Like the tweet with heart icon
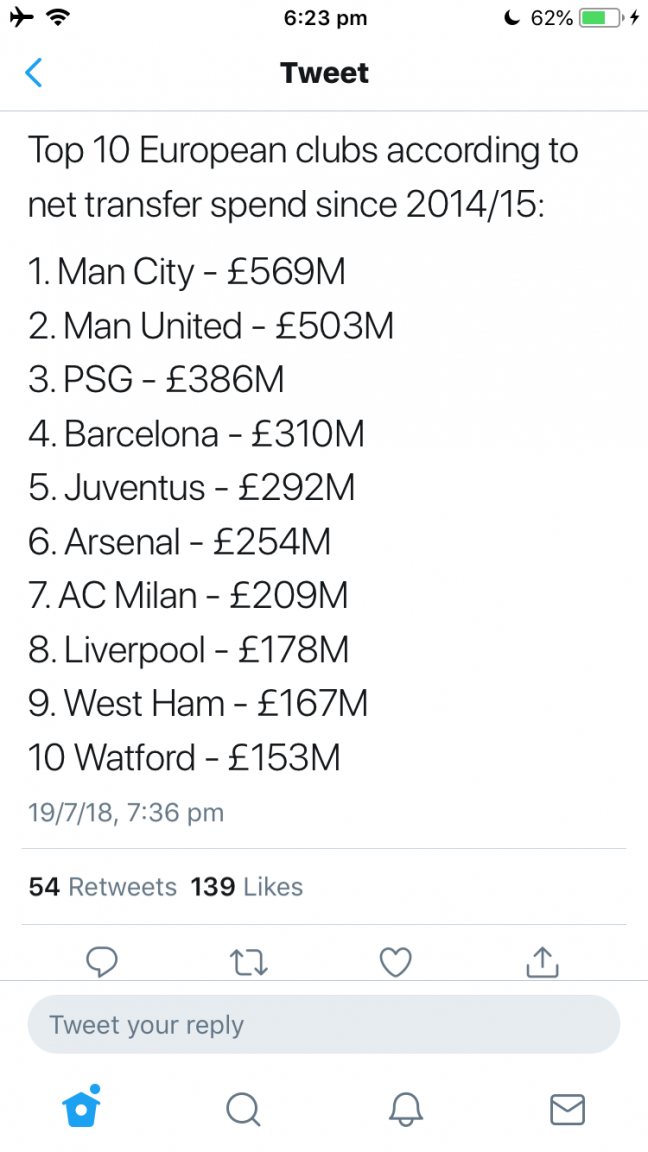This screenshot has height=1152, width=648. click(395, 962)
